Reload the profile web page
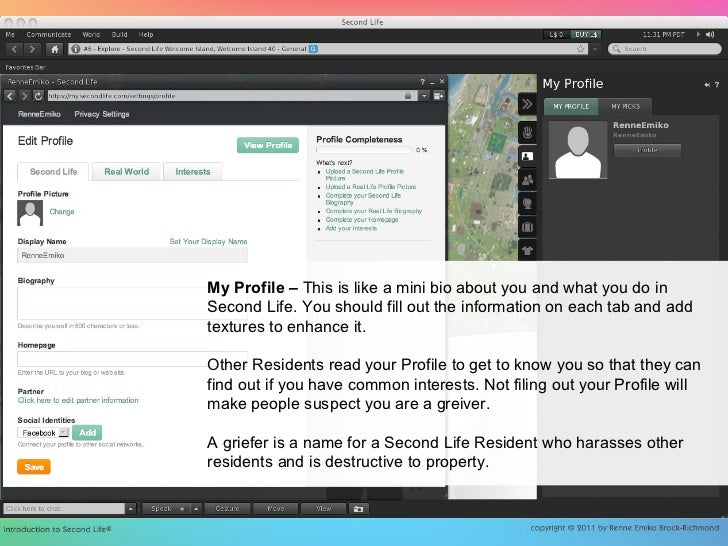The height and width of the screenshot is (546, 728). [38, 96]
